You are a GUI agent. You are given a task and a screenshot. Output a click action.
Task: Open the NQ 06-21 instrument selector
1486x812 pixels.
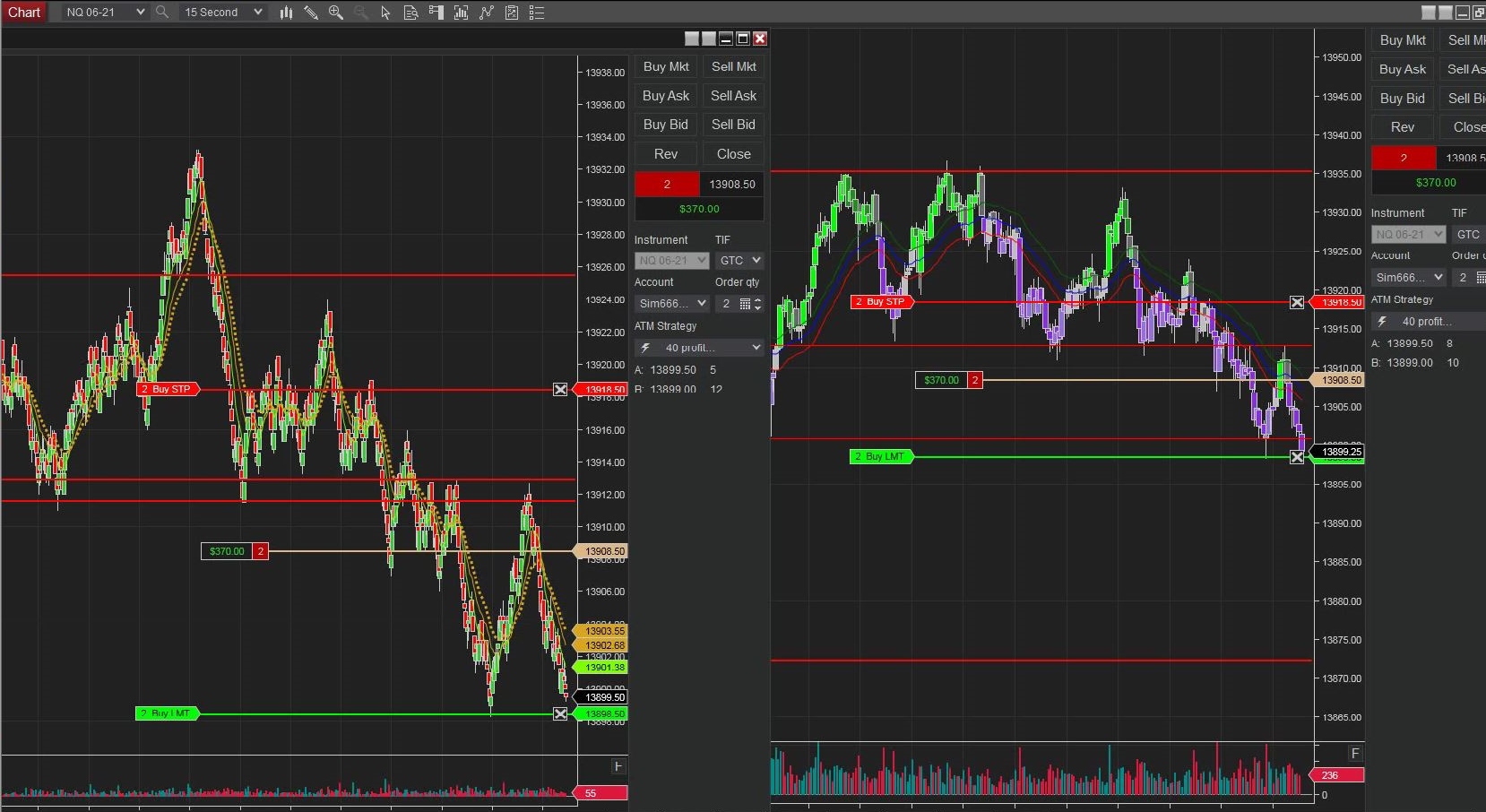pos(104,13)
